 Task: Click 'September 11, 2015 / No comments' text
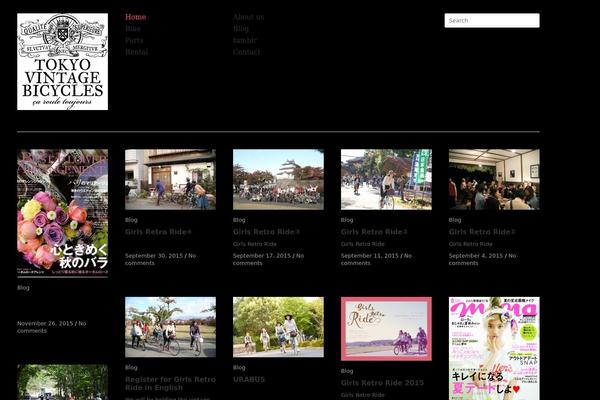[376, 259]
